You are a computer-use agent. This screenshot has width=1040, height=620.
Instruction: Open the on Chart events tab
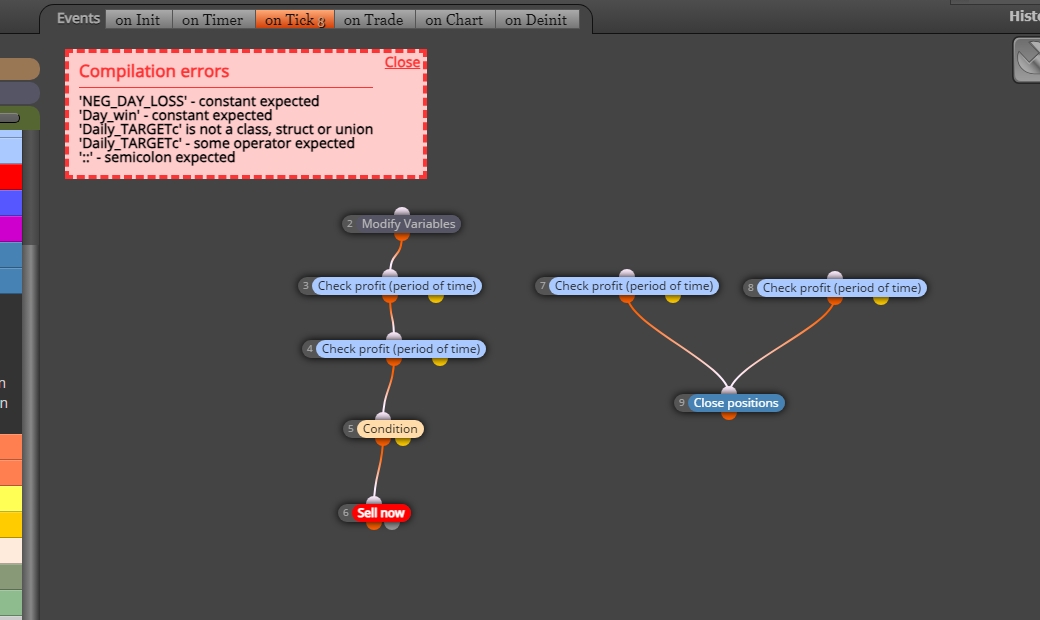454,20
